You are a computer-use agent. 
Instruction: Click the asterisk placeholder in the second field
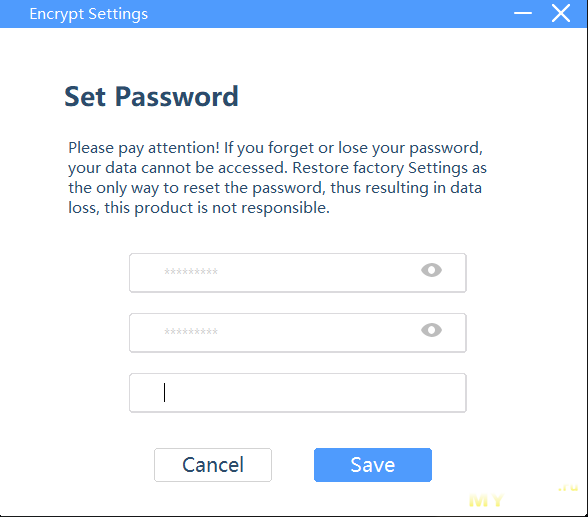(191, 332)
